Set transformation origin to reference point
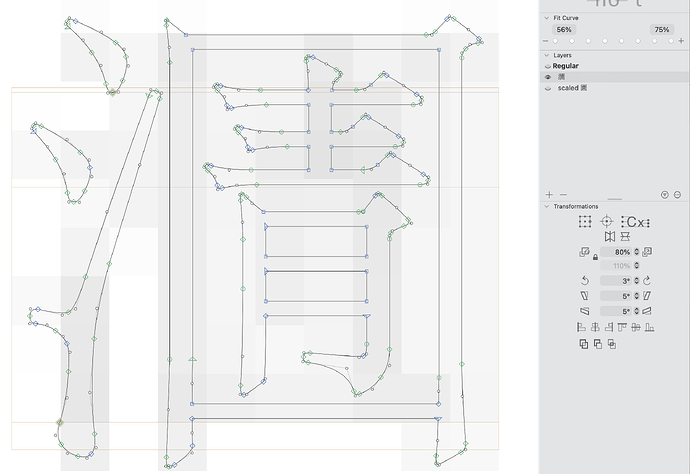The image size is (690, 474). pos(607,221)
